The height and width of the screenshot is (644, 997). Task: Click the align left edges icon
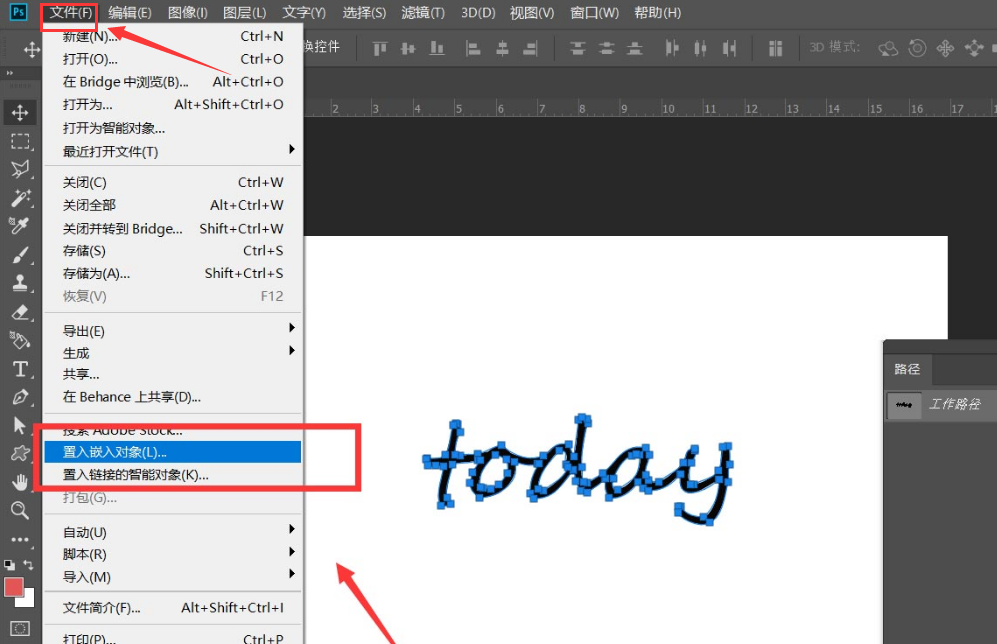pos(473,48)
